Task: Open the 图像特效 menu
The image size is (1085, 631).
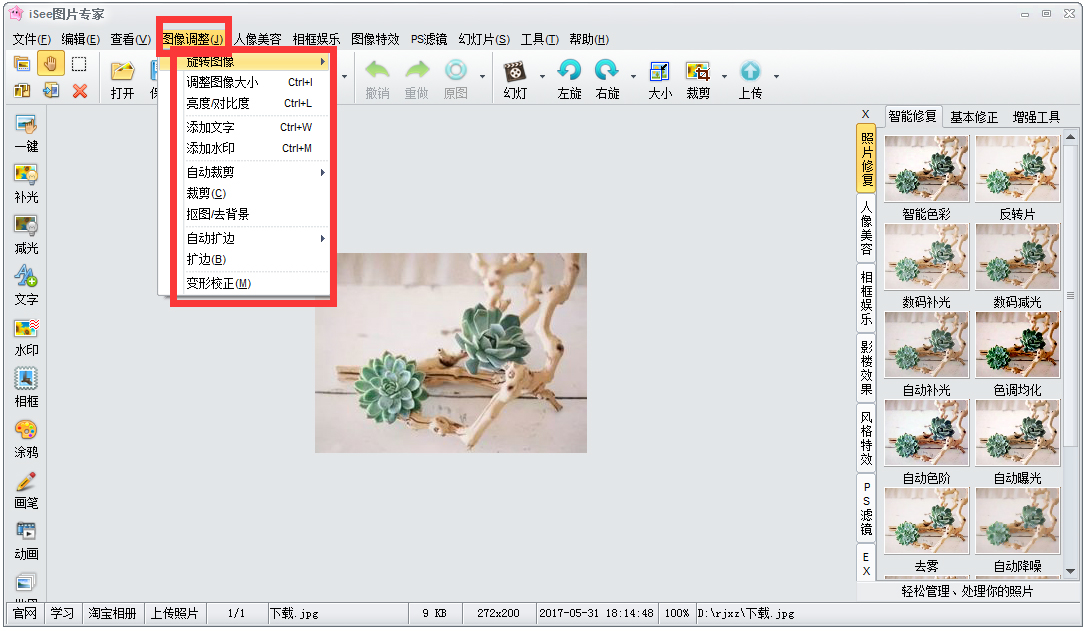Action: coord(375,39)
